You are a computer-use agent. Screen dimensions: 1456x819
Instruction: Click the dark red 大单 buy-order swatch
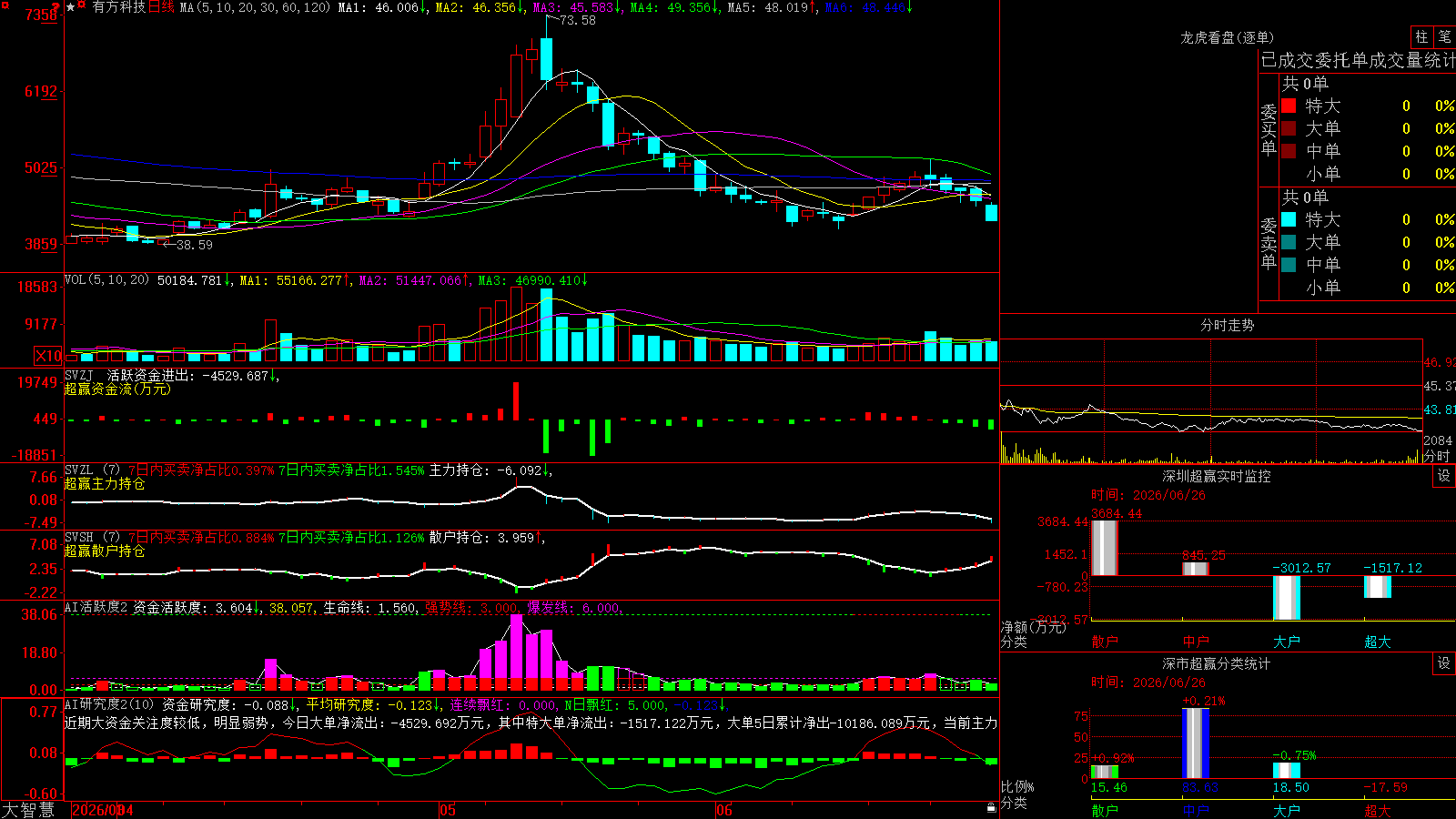coord(1289,128)
